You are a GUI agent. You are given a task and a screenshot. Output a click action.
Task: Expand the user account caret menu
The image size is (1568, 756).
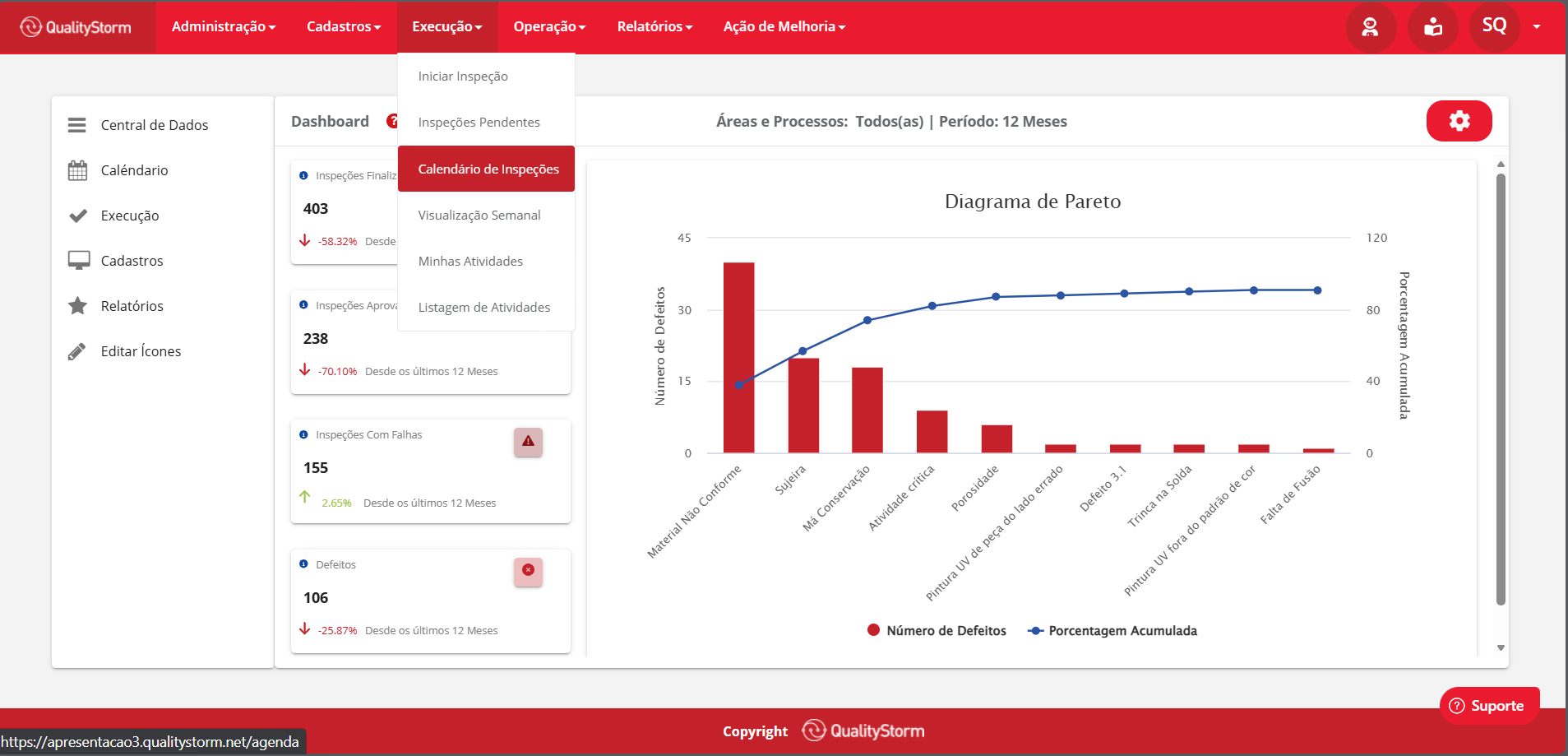pos(1537,27)
